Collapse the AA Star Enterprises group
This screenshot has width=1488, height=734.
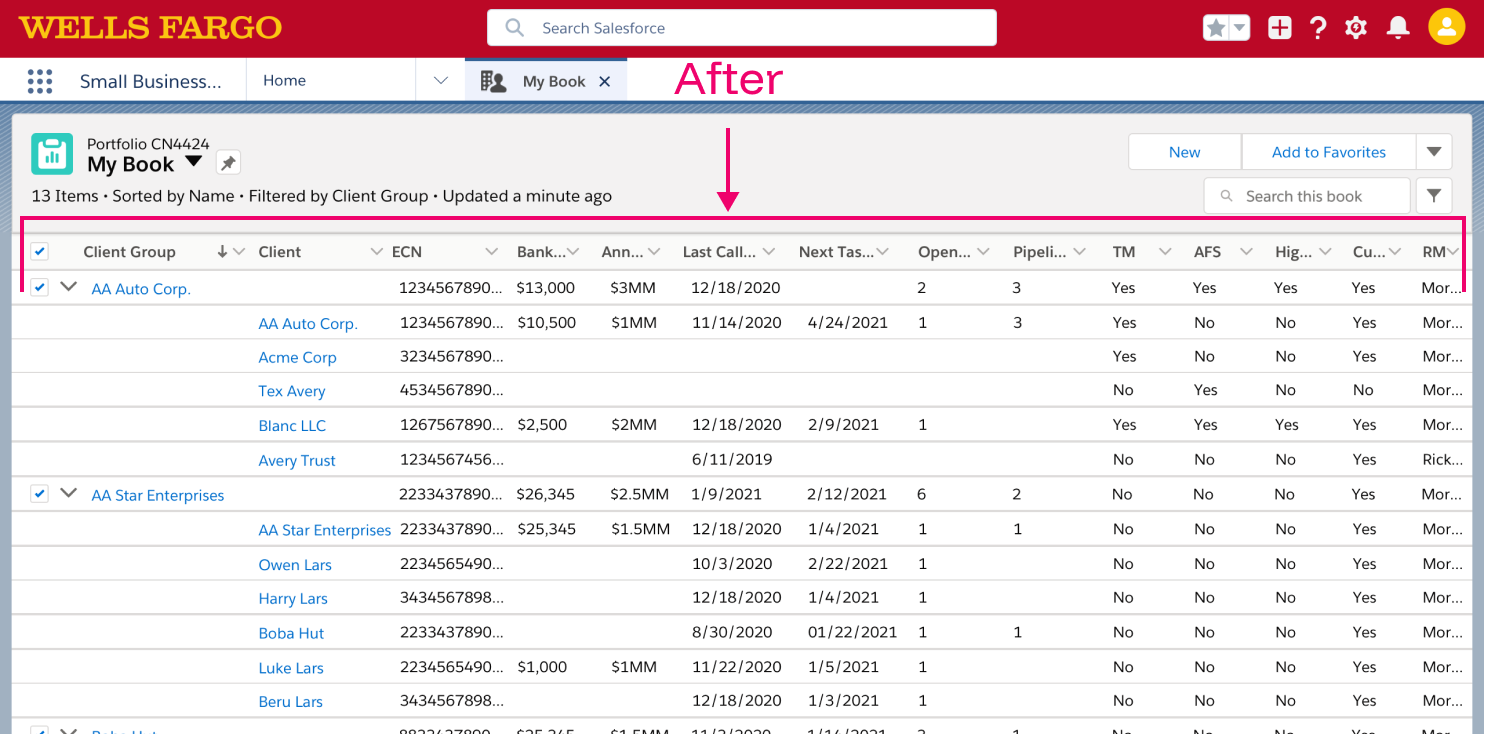[69, 493]
